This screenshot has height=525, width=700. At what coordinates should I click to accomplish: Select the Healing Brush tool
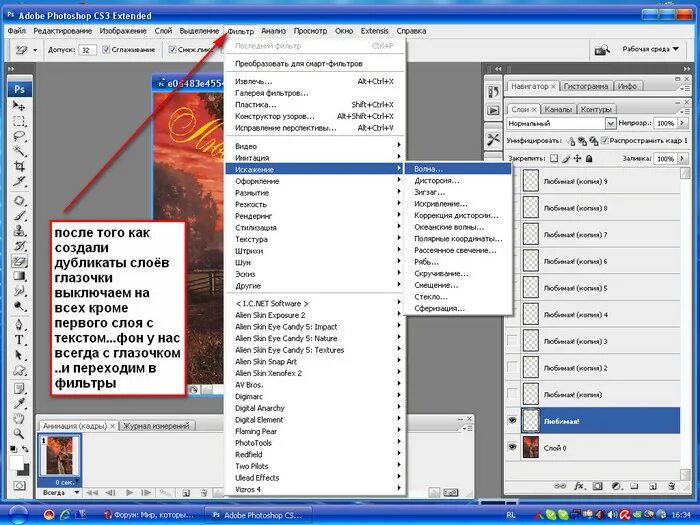click(x=19, y=200)
